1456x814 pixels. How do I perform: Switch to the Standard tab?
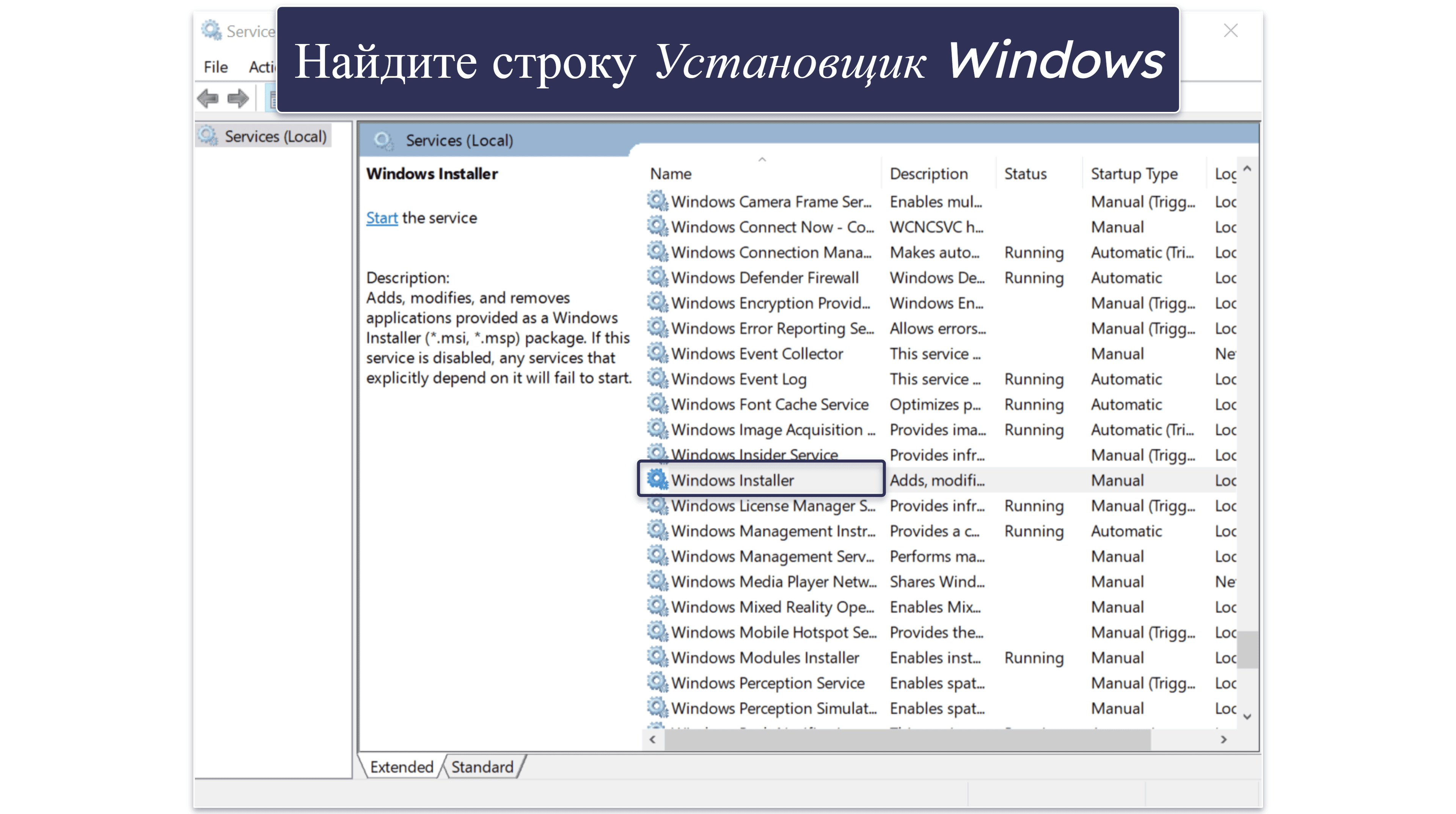(x=482, y=767)
